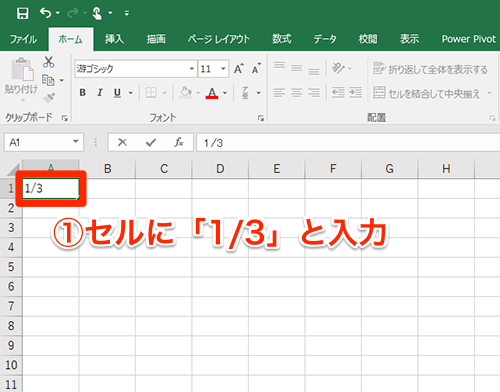Viewport: 500px width, 392px height.
Task: Open the ファイル tab
Action: click(23, 39)
